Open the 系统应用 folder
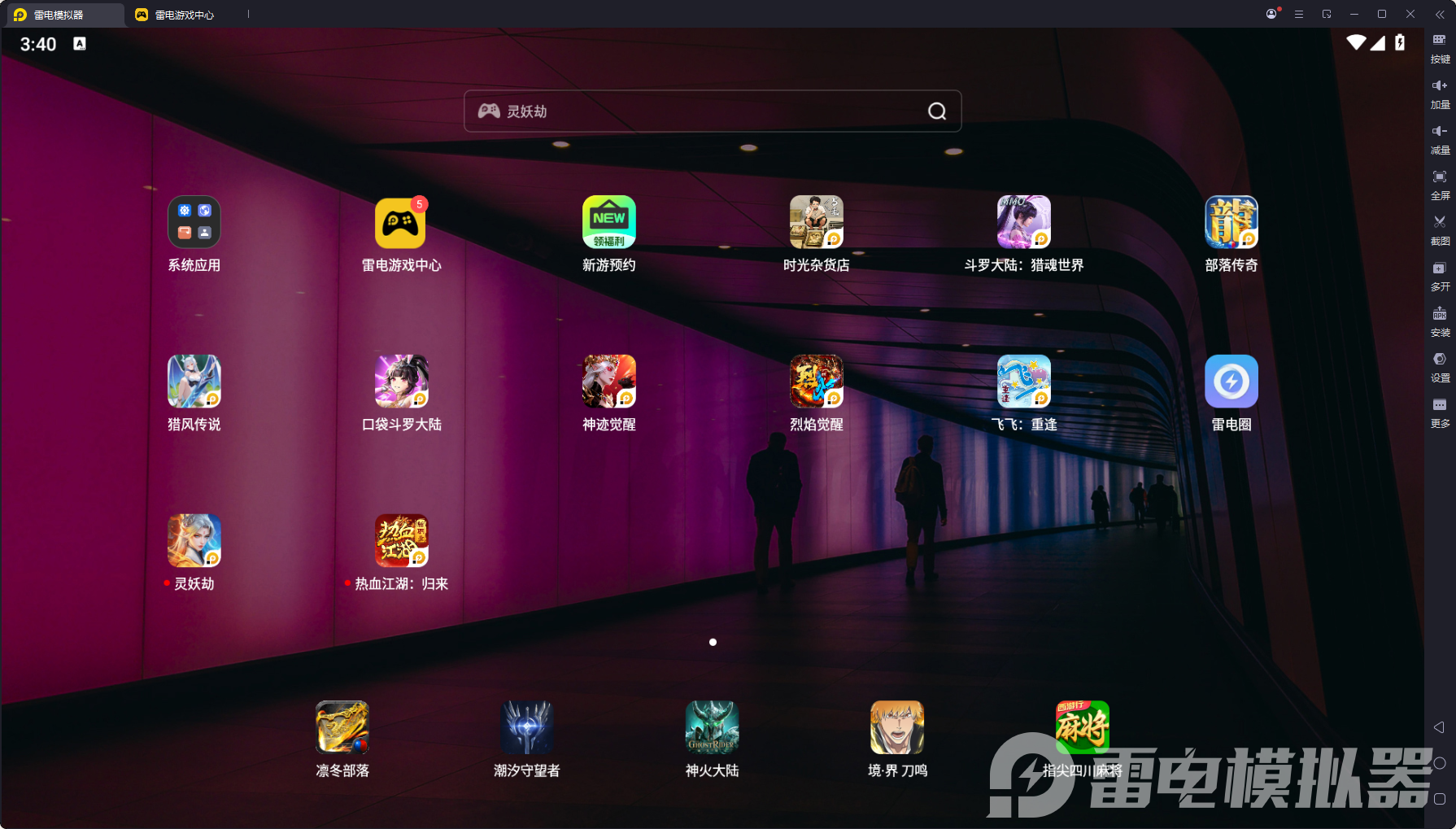Viewport: 1456px width, 829px height. 194,222
